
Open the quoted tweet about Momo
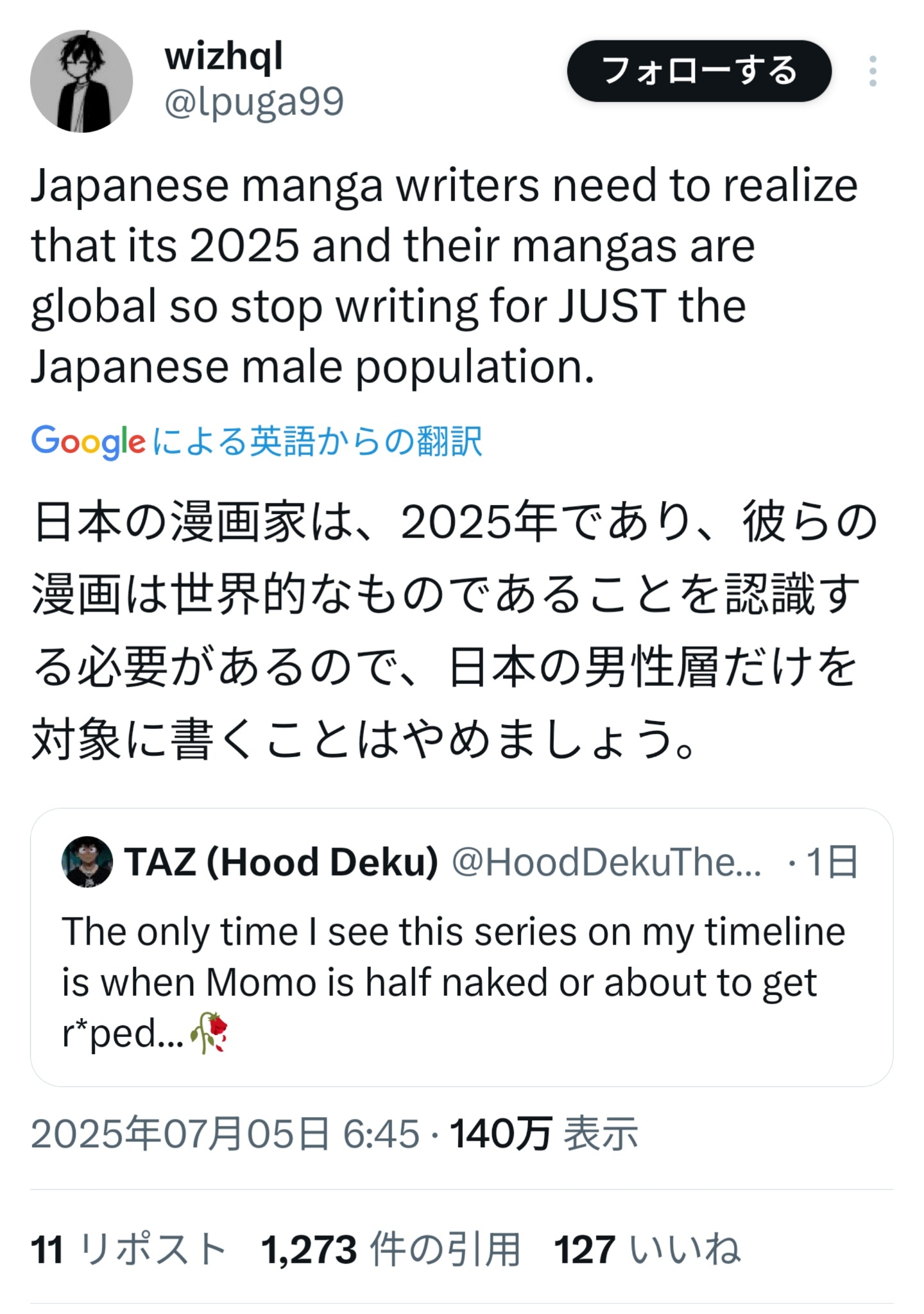[461, 947]
